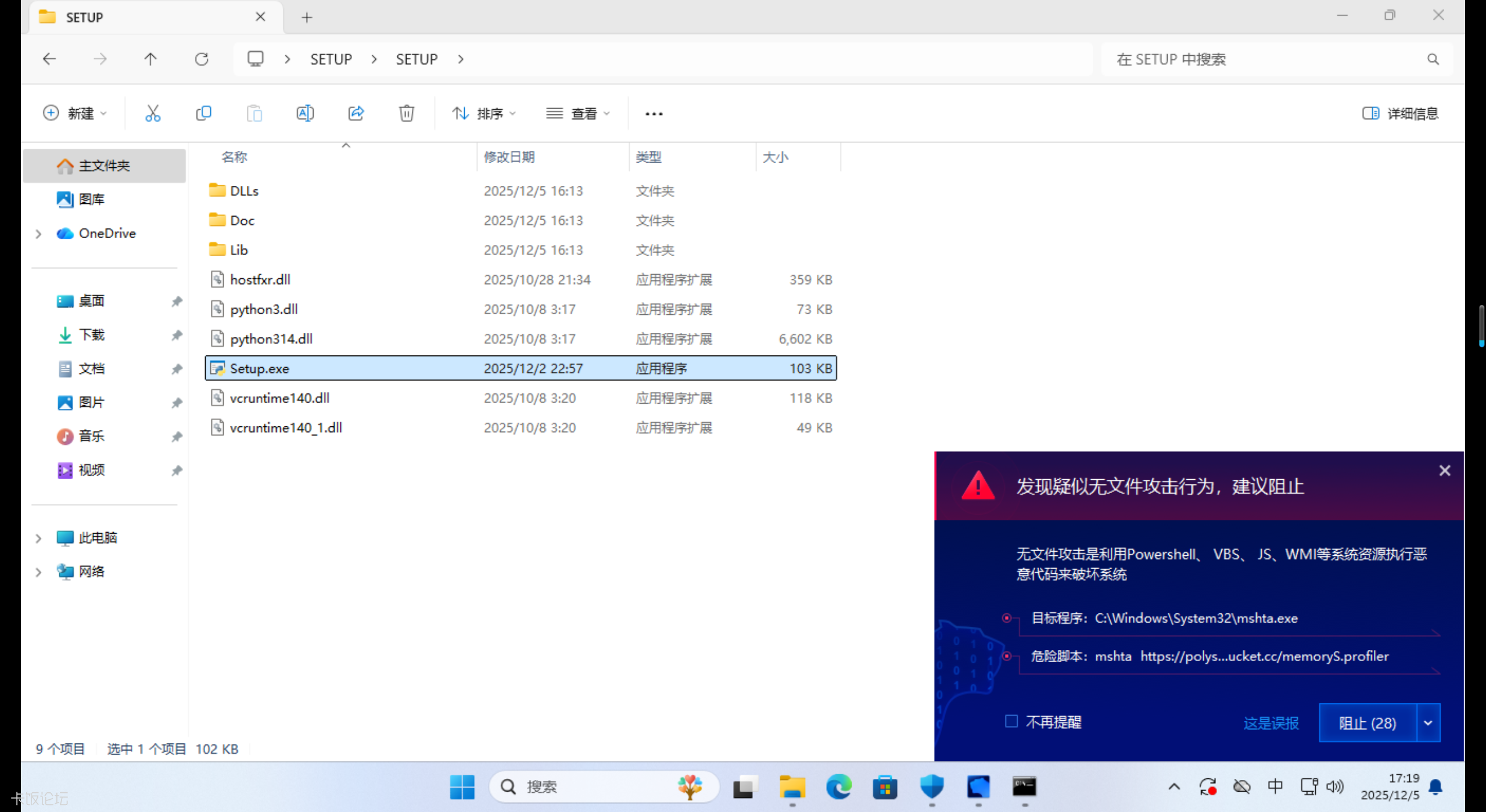Open the three-dot more options menu
Viewport: 1486px width, 812px height.
(x=654, y=114)
